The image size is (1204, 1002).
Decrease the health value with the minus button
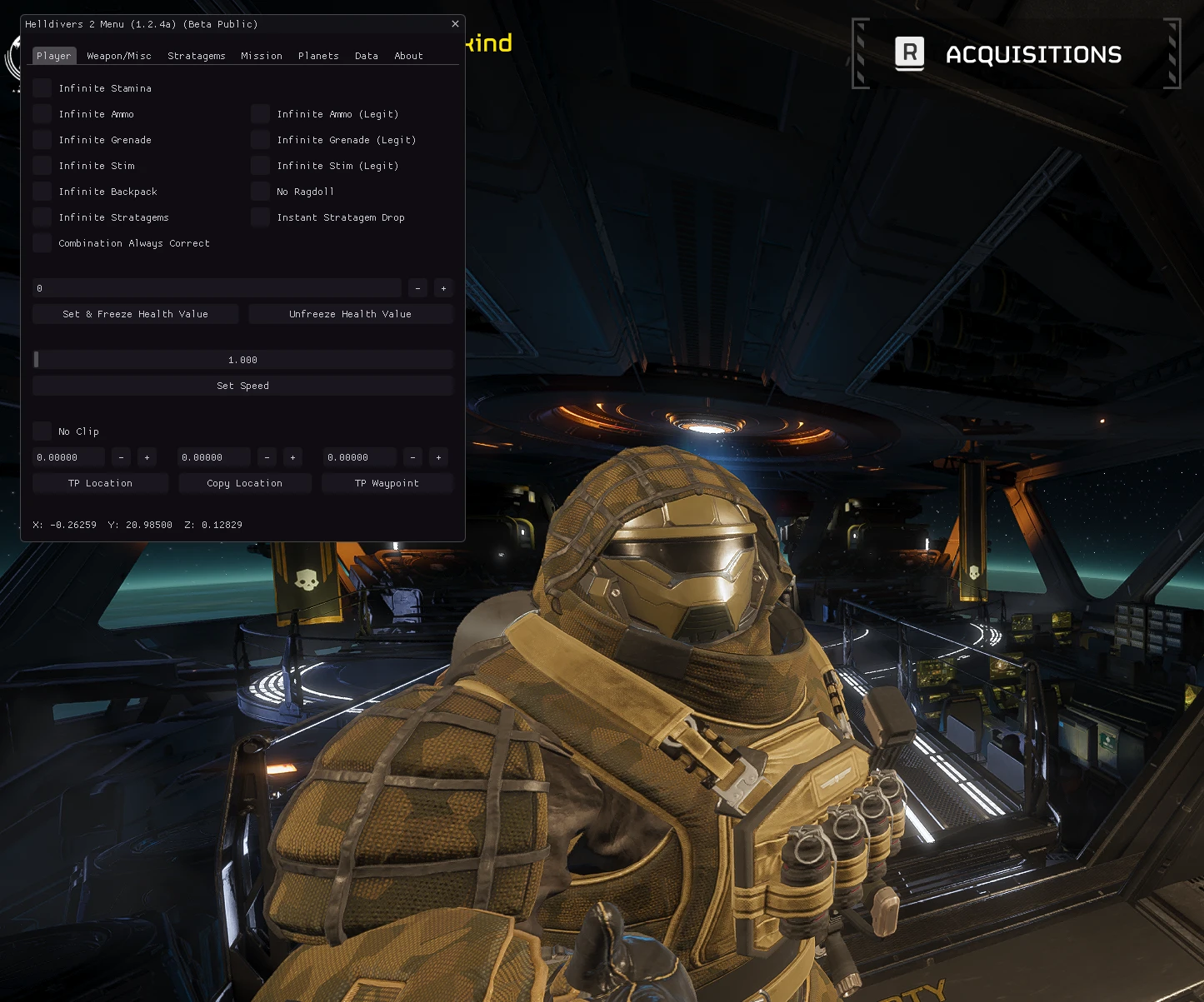(x=417, y=288)
